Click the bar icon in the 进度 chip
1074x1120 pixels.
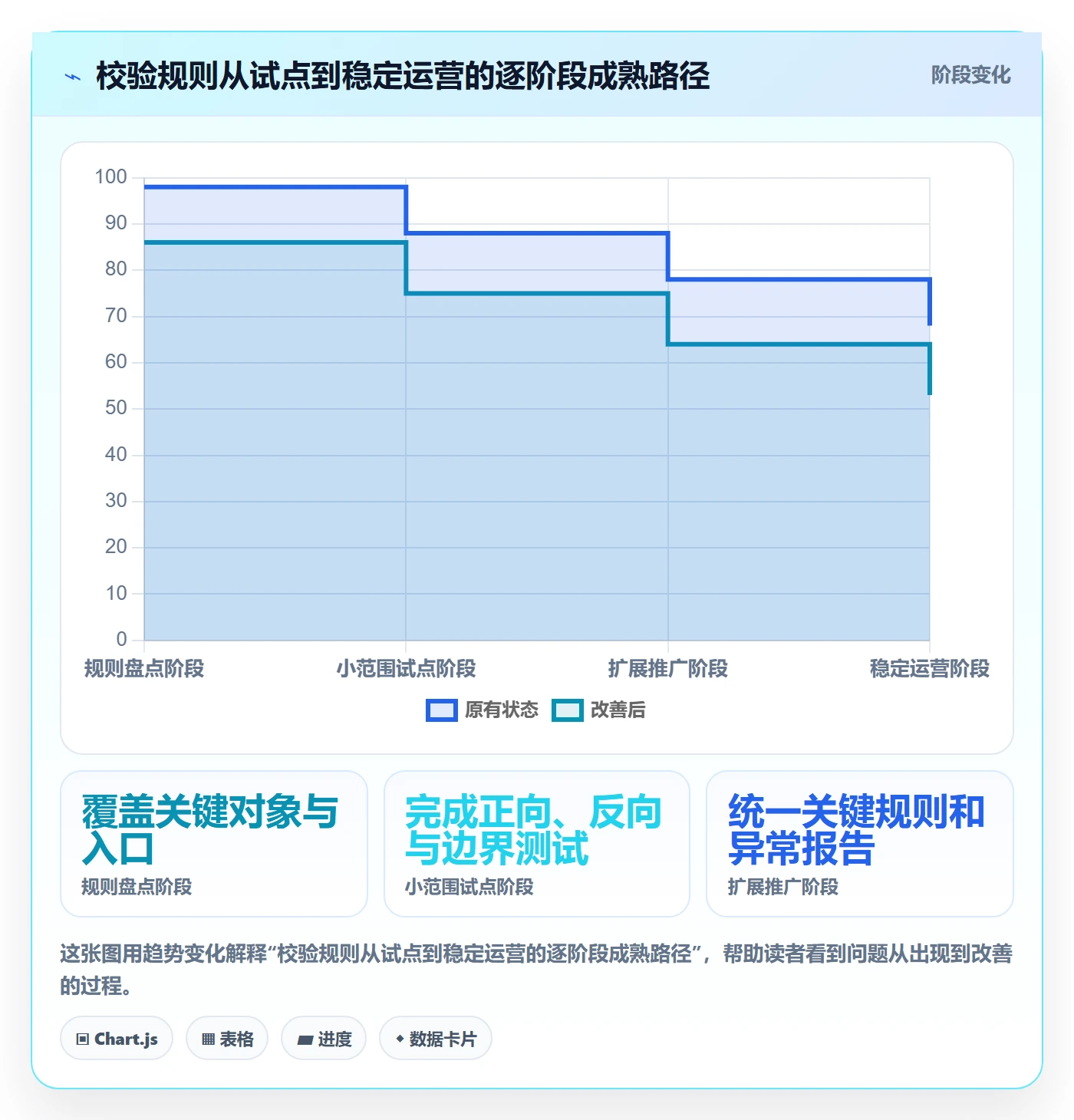(305, 1040)
